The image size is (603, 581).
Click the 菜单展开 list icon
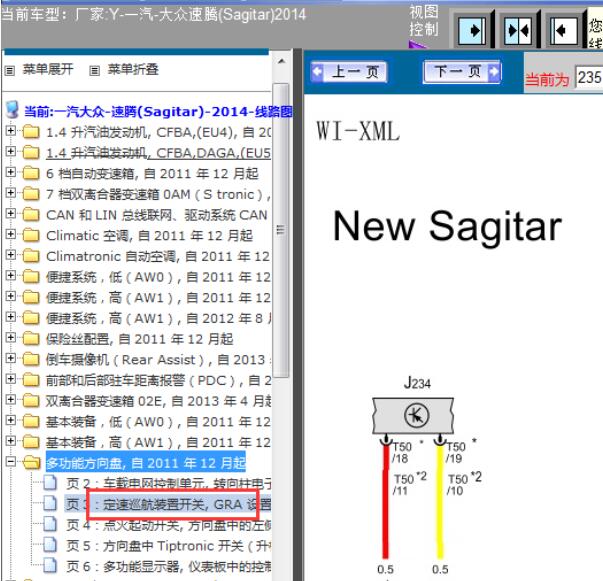(10, 70)
